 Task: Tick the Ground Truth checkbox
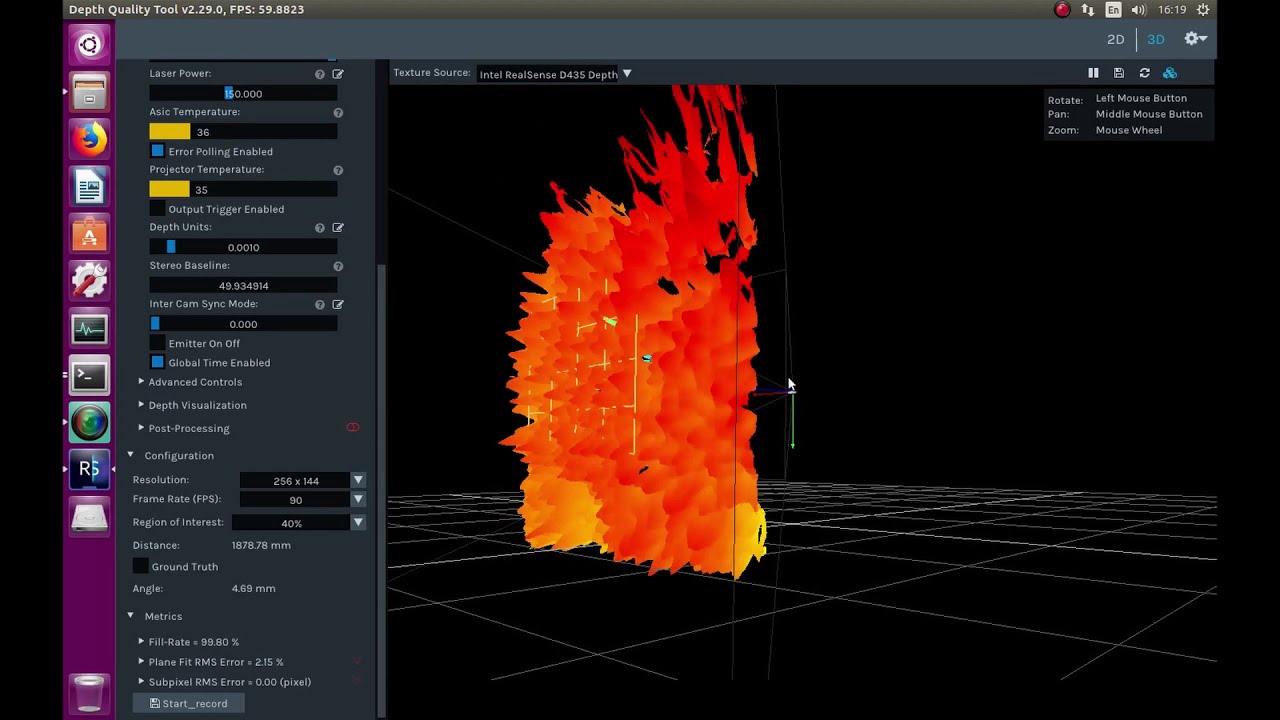coord(141,567)
